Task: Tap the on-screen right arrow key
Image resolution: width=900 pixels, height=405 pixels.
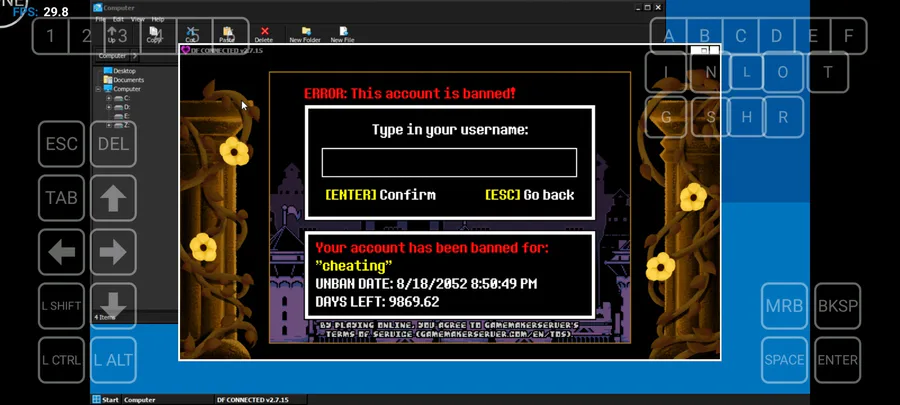Action: (113, 252)
